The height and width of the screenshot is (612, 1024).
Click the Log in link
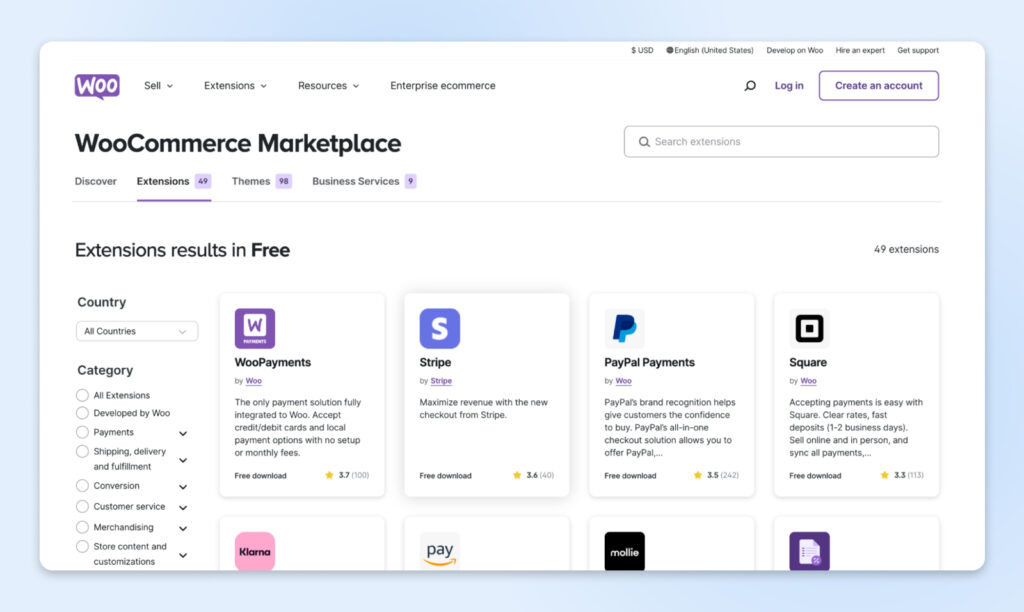789,86
